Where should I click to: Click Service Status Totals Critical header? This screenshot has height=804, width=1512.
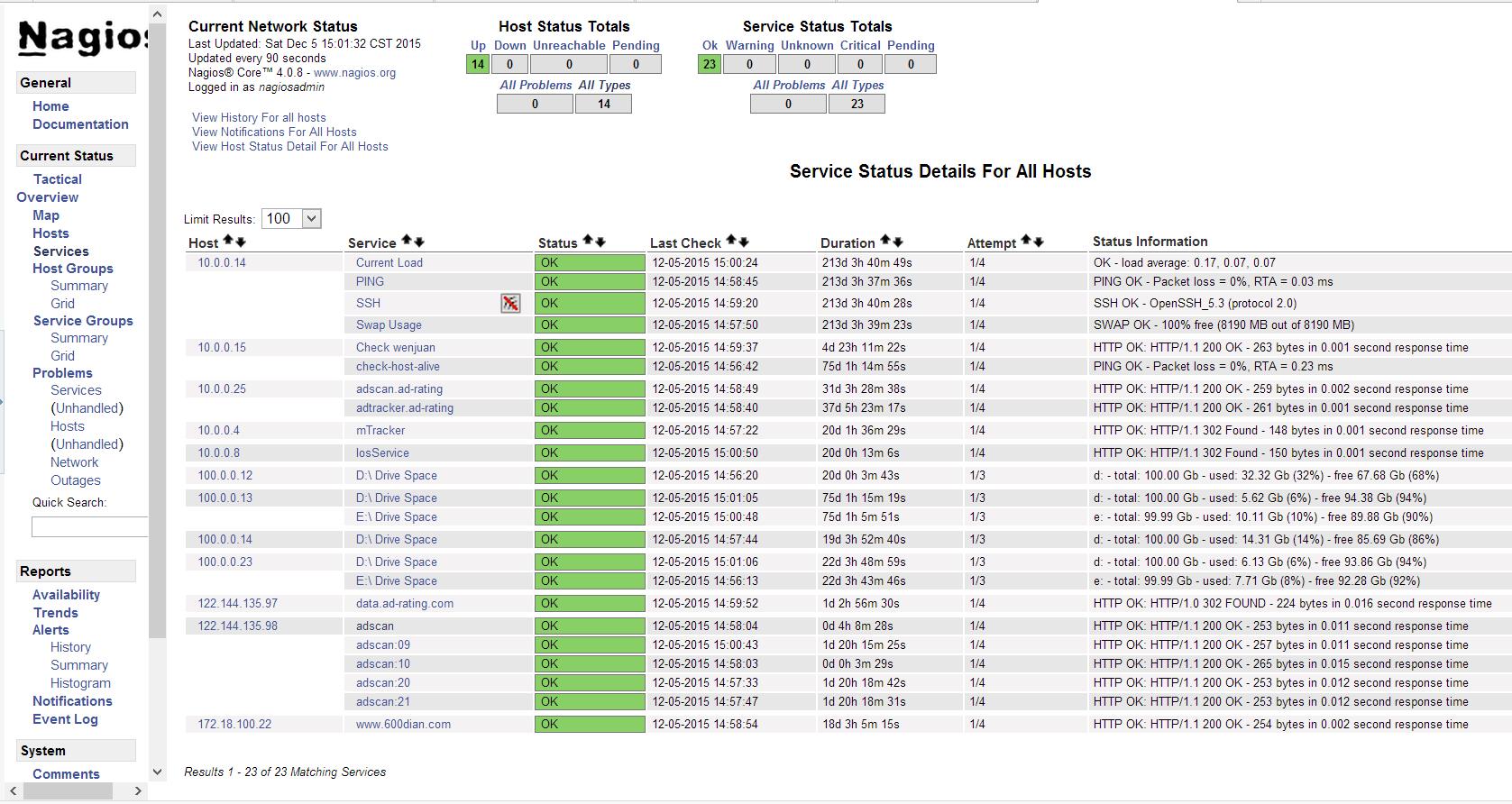click(860, 46)
